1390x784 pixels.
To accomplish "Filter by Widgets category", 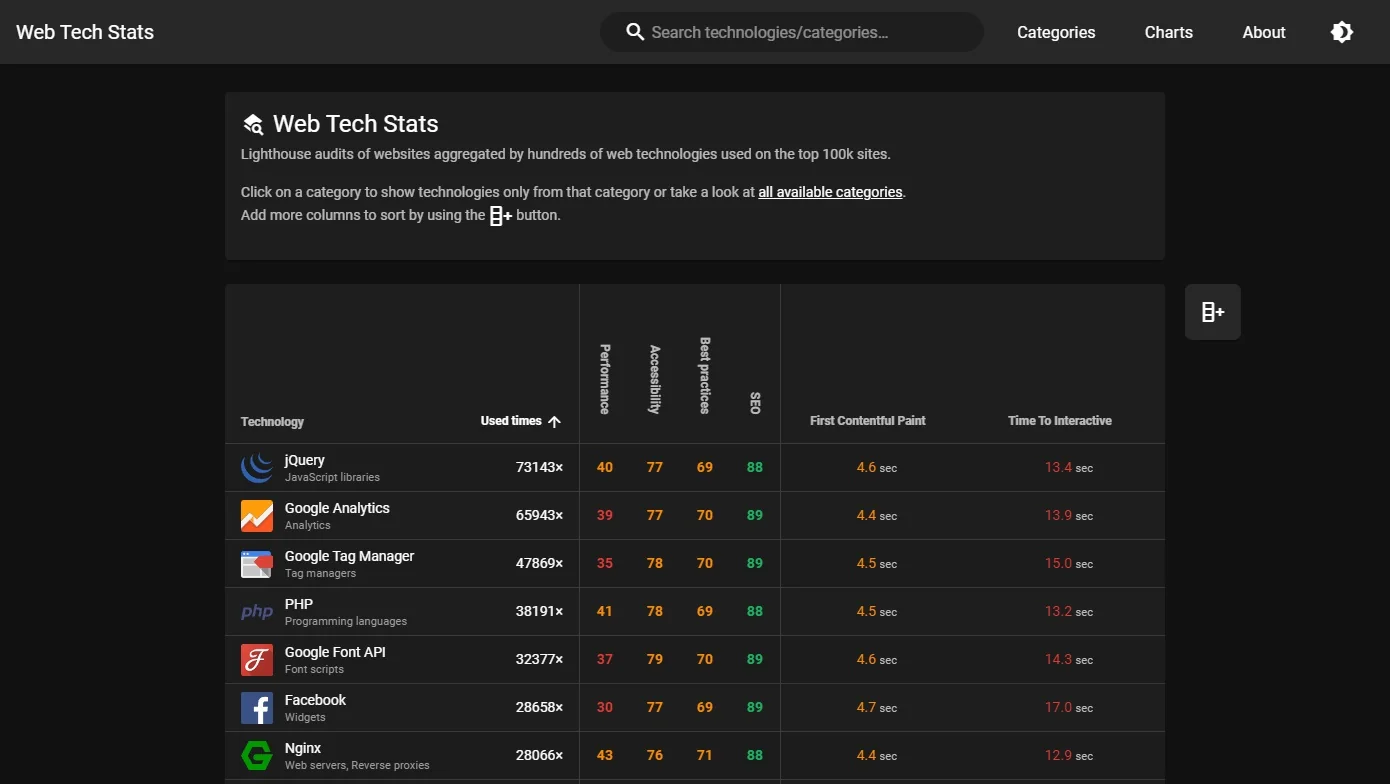I will point(305,718).
